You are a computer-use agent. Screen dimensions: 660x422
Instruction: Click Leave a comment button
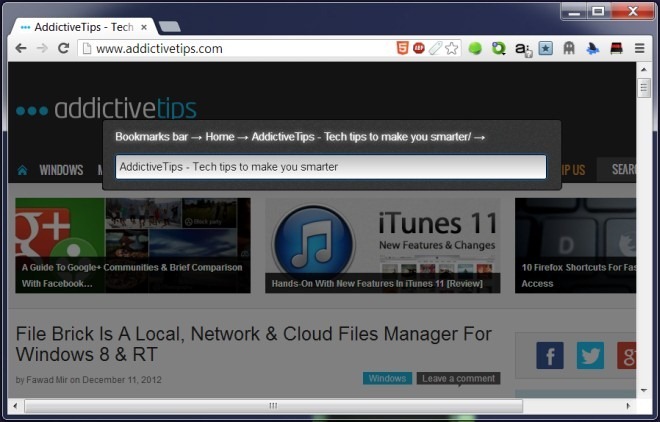[458, 378]
